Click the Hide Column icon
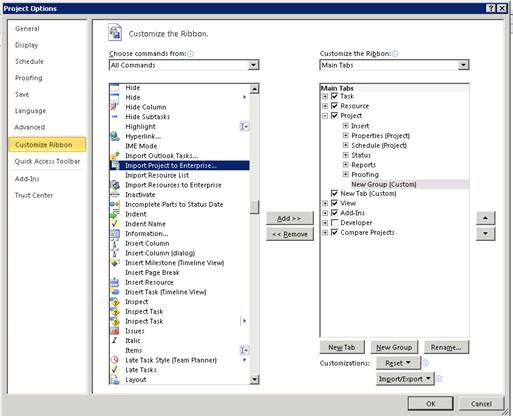513x416 pixels. pyautogui.click(x=115, y=107)
